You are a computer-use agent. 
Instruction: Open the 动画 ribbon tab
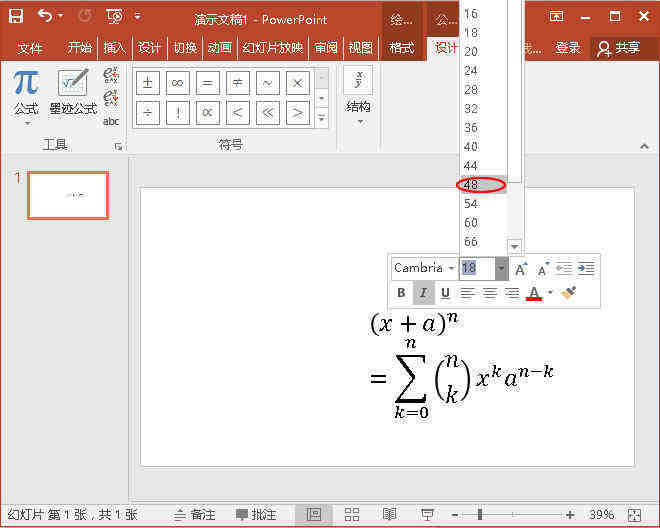pos(220,48)
